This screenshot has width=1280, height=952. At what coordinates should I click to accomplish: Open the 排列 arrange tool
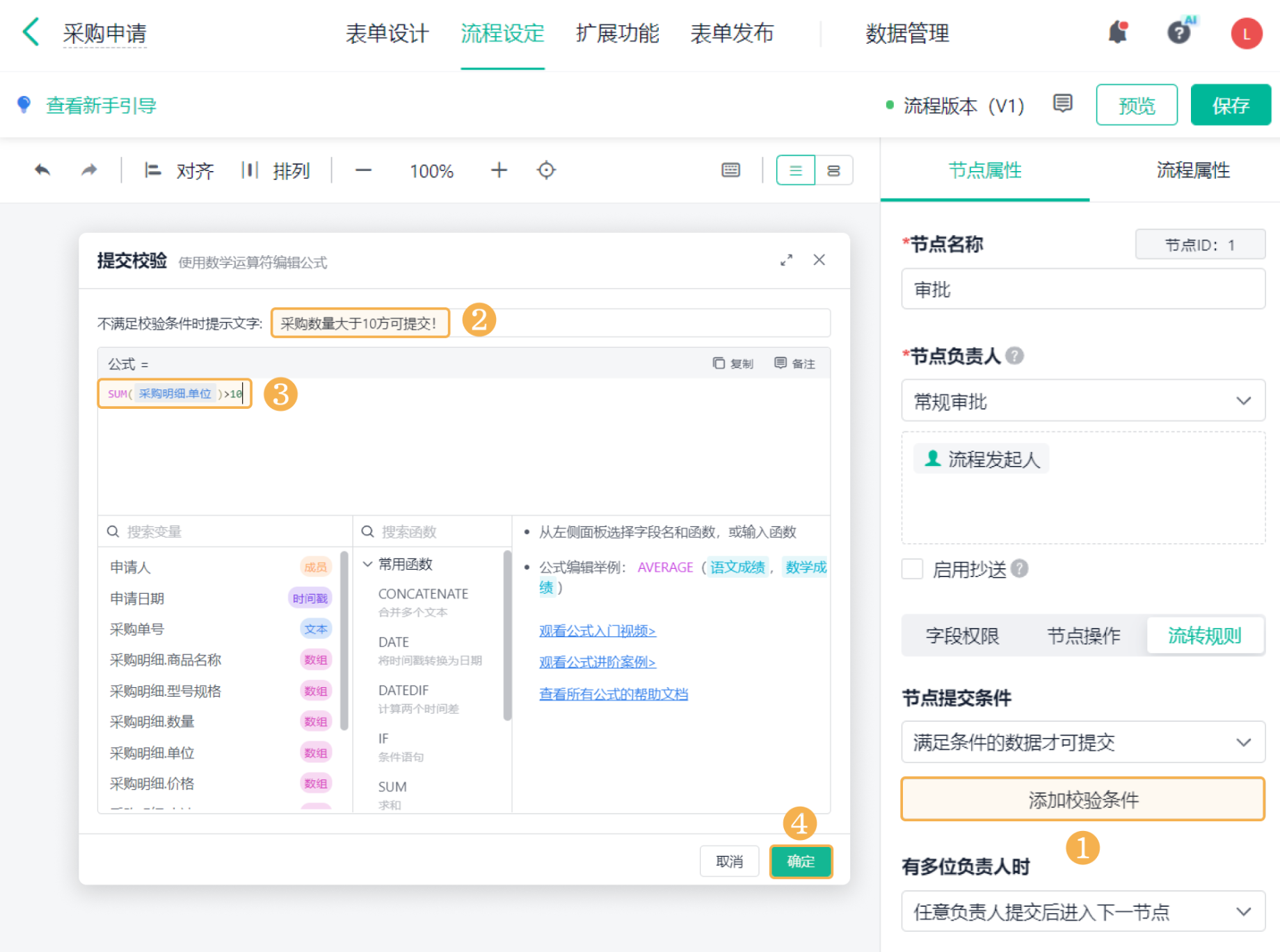(275, 170)
